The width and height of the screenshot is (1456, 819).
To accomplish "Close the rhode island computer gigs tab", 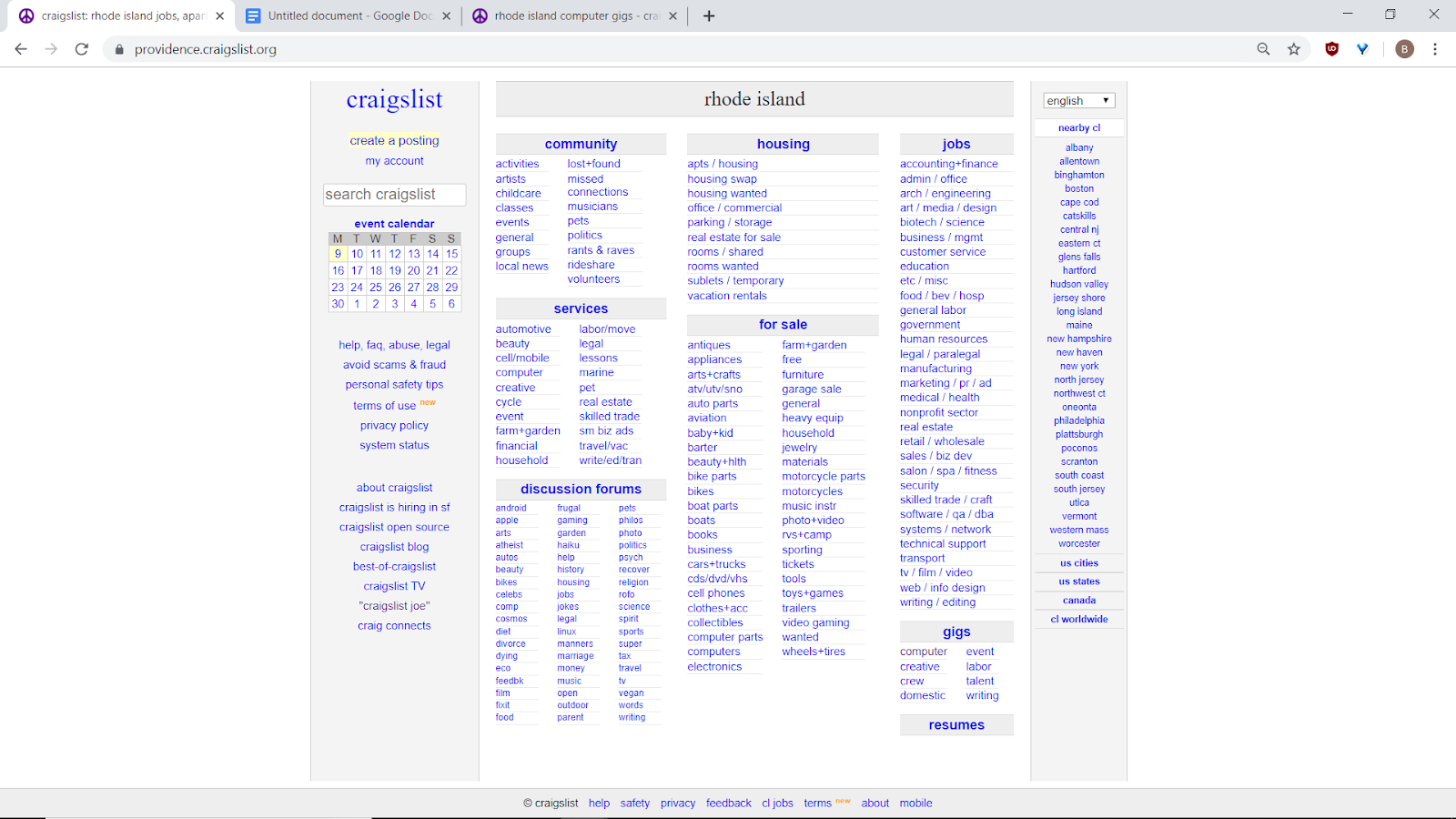I will 673,15.
